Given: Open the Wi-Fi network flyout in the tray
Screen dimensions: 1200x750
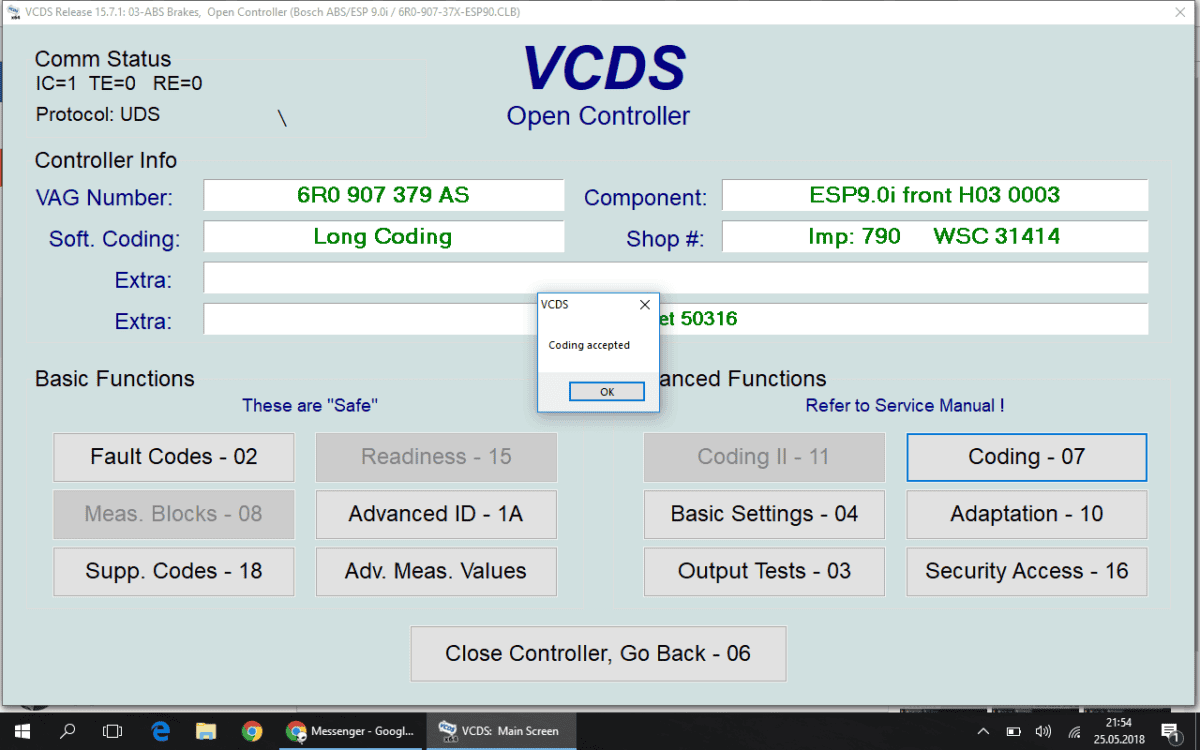Looking at the screenshot, I should tap(1075, 731).
